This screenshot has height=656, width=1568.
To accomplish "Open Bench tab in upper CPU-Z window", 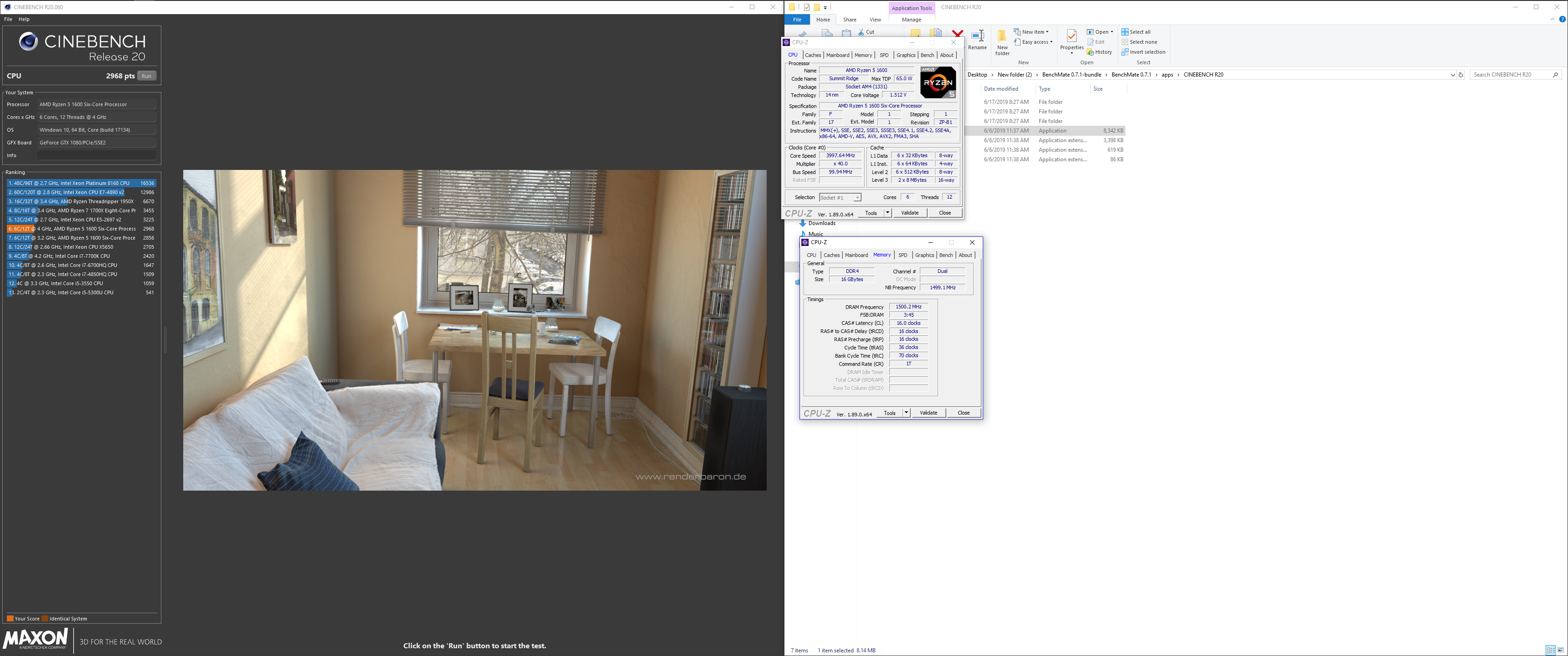I will [x=927, y=56].
